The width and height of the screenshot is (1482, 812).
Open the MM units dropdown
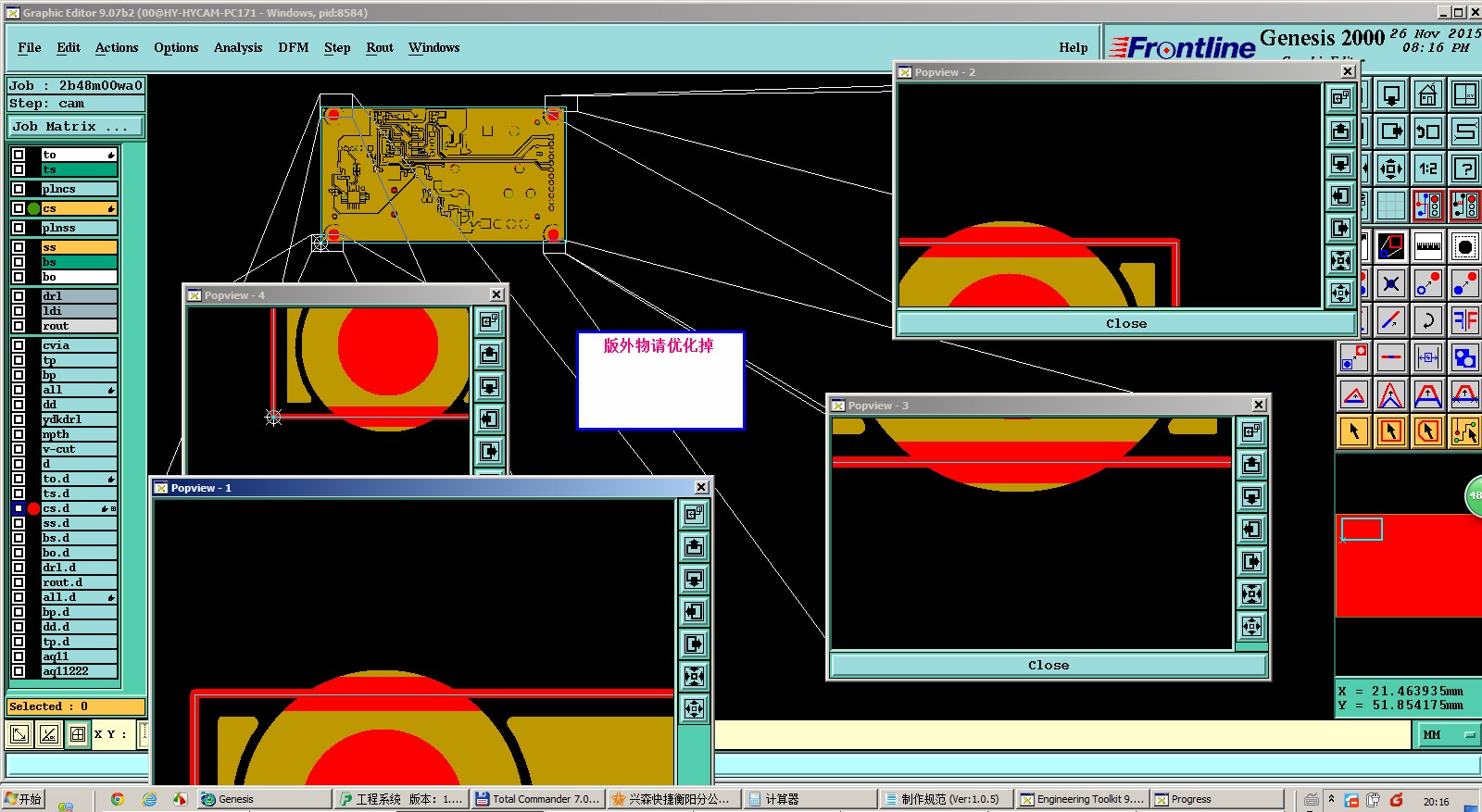click(1450, 734)
